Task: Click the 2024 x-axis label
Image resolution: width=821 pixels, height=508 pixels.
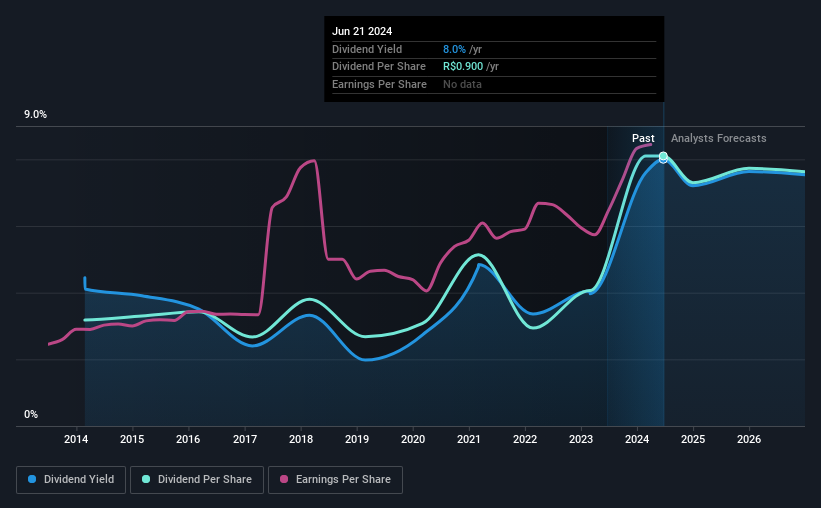Action: (x=637, y=439)
